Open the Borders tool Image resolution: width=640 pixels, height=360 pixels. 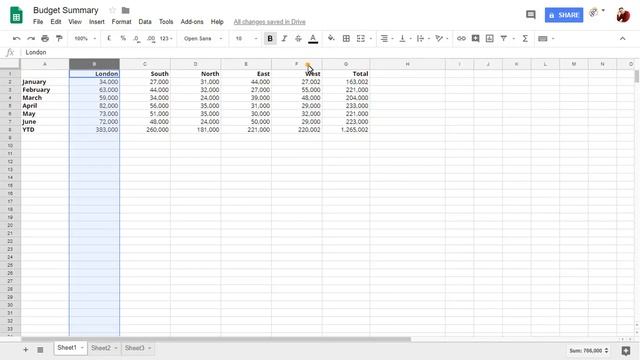346,38
